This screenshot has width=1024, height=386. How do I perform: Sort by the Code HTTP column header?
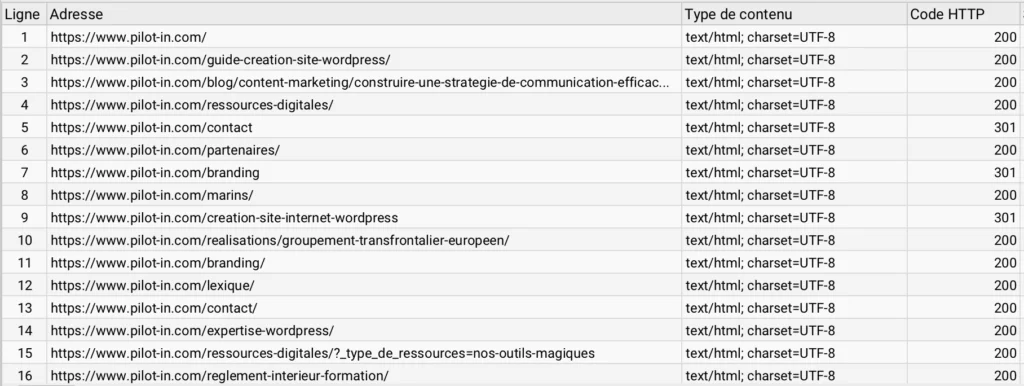coord(964,14)
